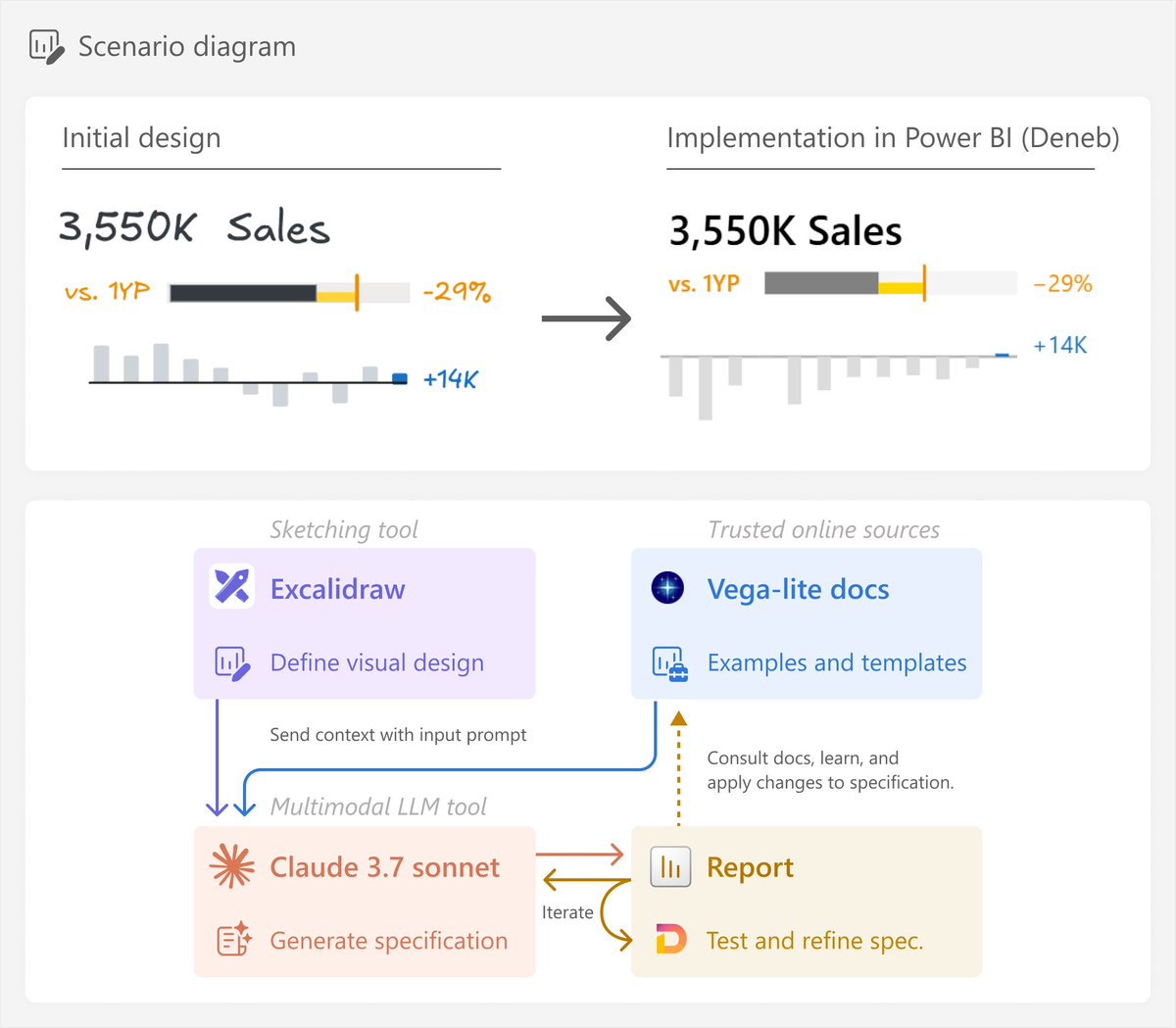Click the Generate specification sparkle-document icon
1176x1028 pixels.
tap(233, 940)
